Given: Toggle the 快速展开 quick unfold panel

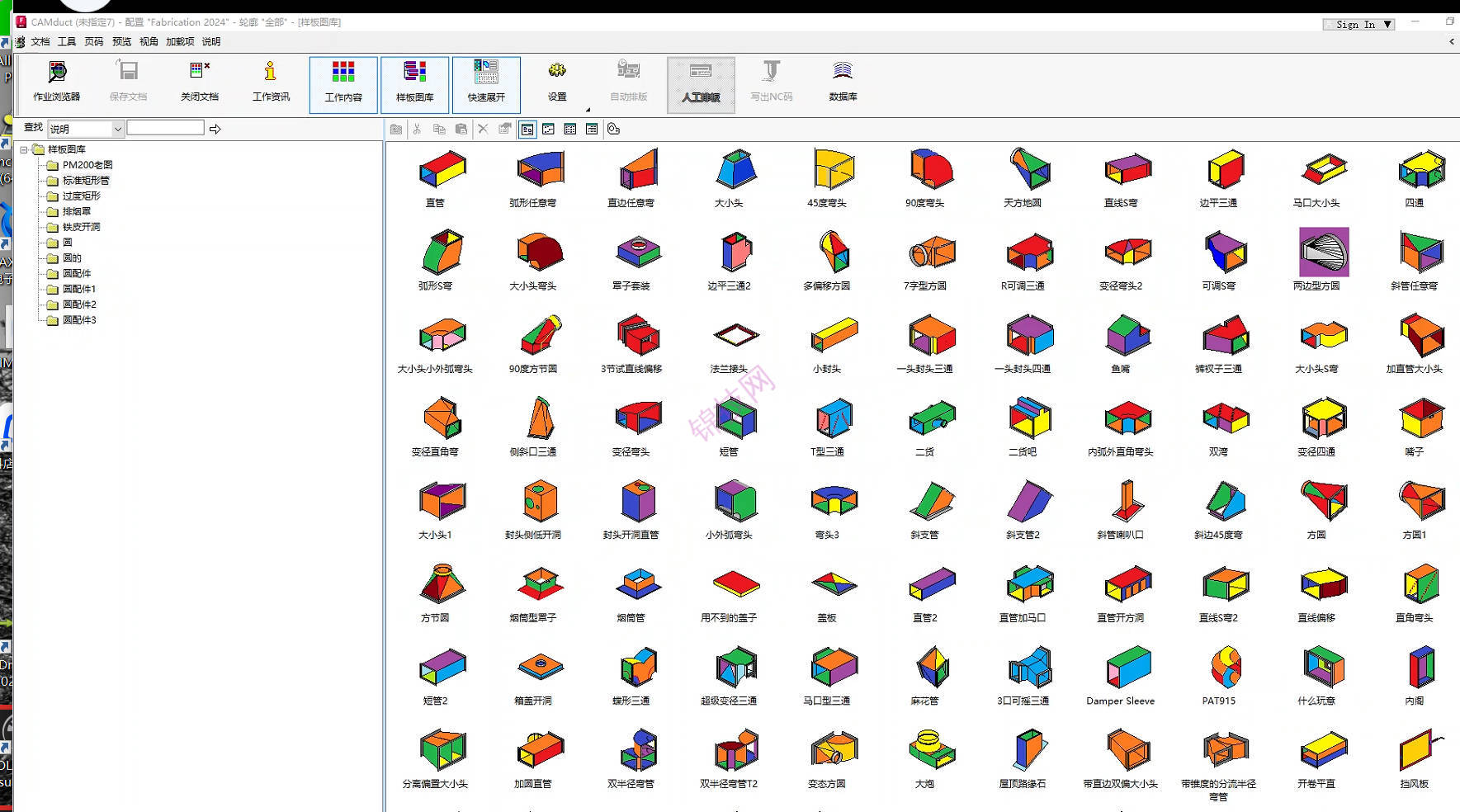Looking at the screenshot, I should pyautogui.click(x=486, y=84).
